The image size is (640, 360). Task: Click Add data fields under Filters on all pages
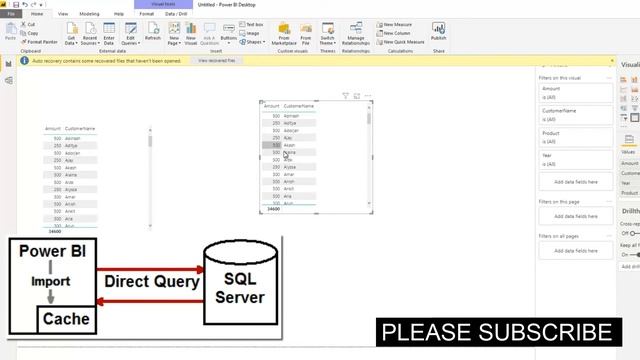click(x=576, y=251)
